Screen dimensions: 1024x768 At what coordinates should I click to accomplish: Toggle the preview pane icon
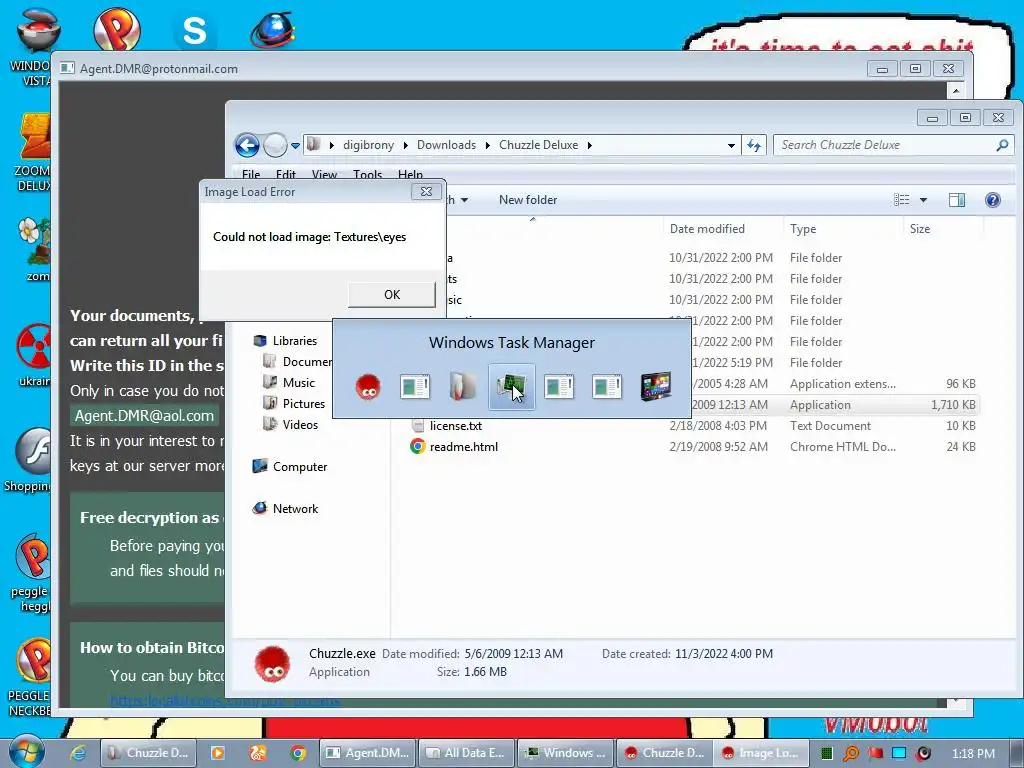click(x=957, y=200)
